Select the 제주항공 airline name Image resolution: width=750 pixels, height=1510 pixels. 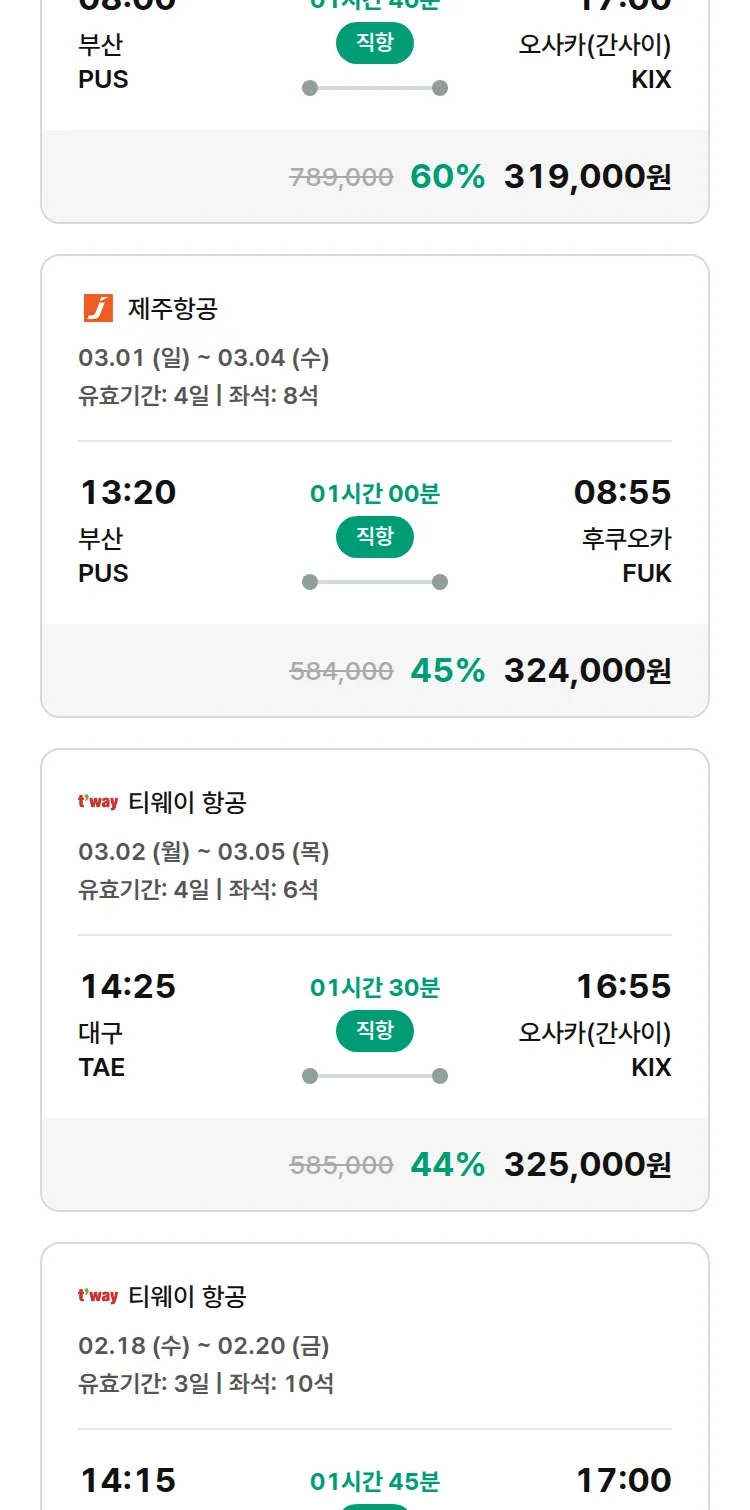[x=172, y=309]
